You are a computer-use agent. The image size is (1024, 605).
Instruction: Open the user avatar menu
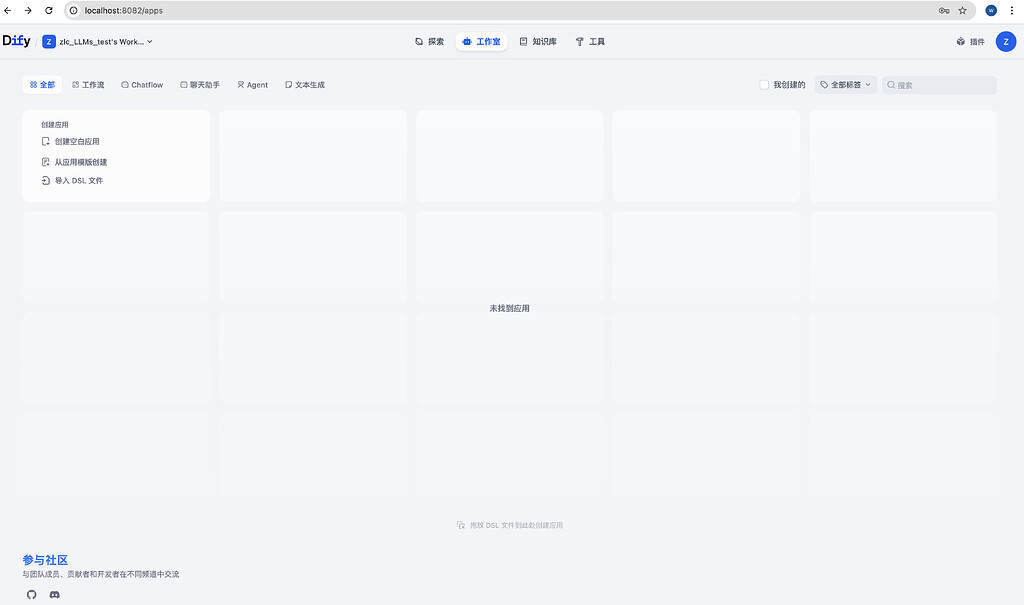(1006, 41)
